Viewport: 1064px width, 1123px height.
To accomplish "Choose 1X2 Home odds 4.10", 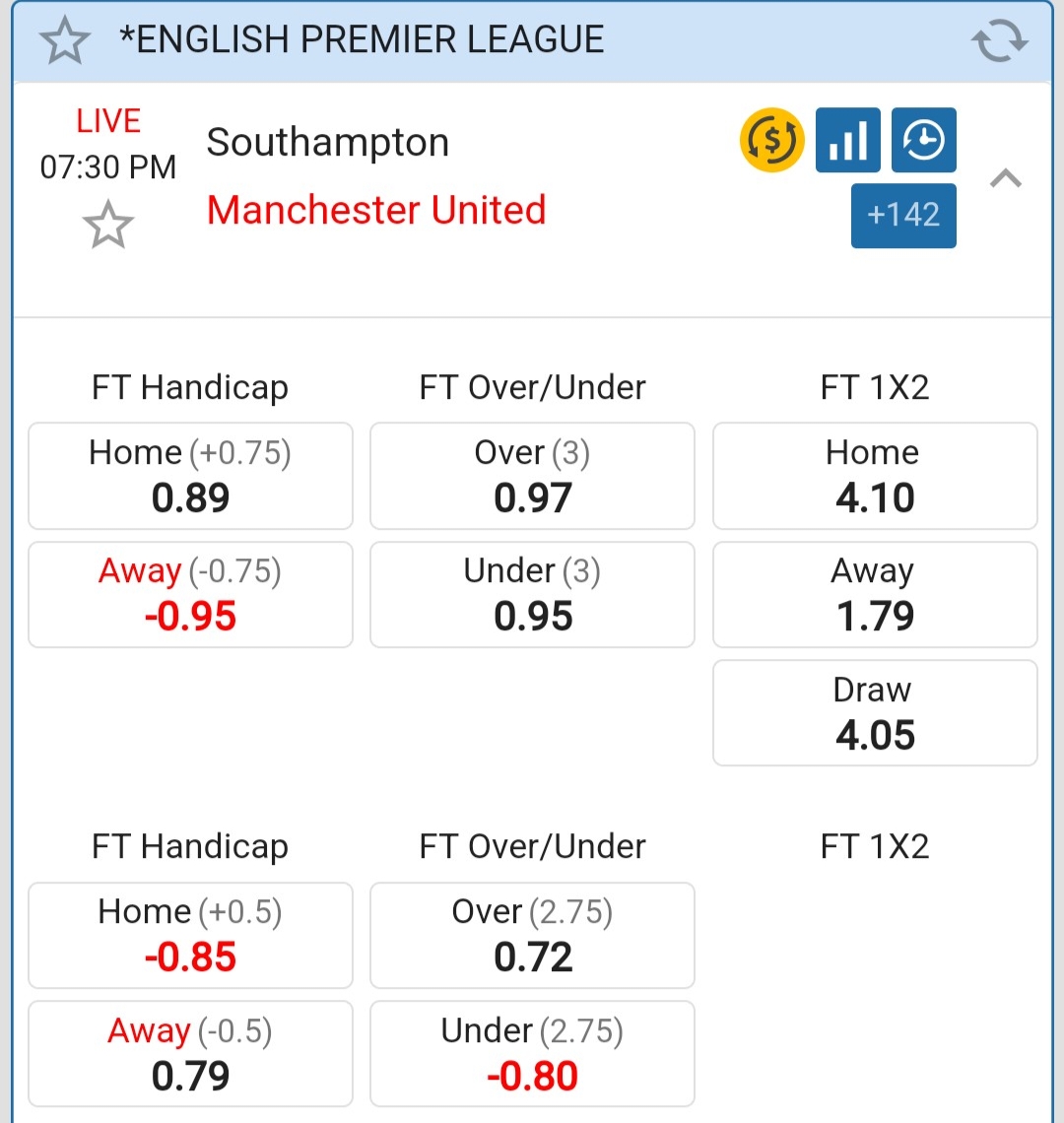I will coord(875,476).
